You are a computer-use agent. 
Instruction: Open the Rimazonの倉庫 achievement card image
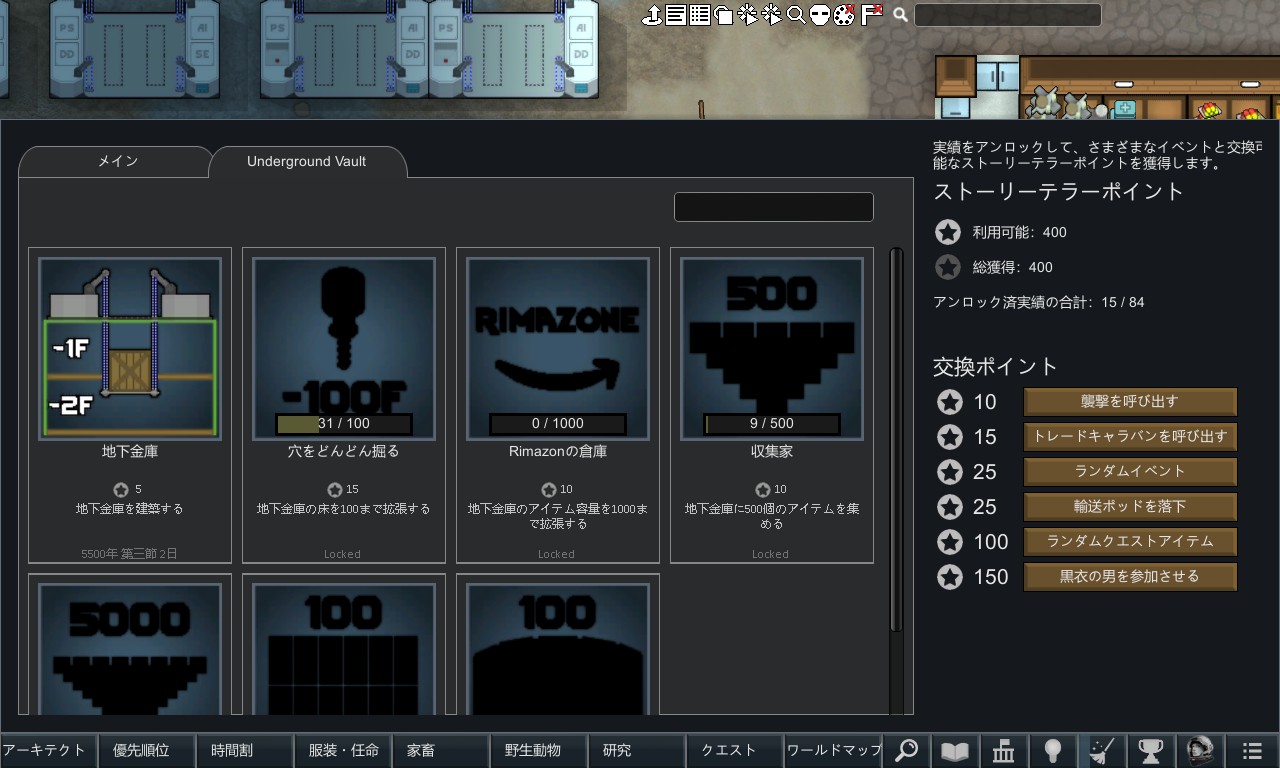pyautogui.click(x=558, y=349)
